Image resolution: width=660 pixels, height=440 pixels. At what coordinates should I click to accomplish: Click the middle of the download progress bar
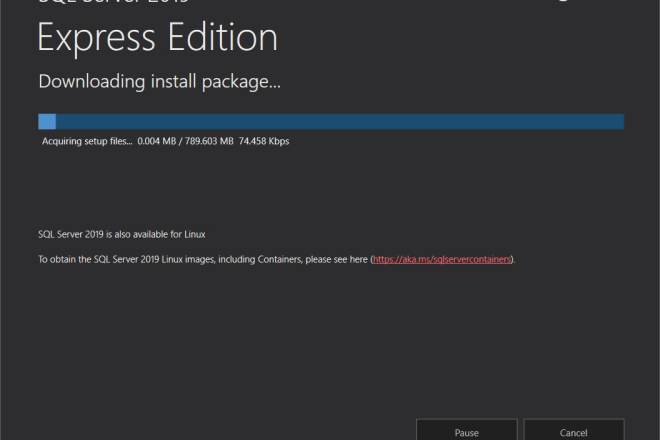click(x=331, y=121)
